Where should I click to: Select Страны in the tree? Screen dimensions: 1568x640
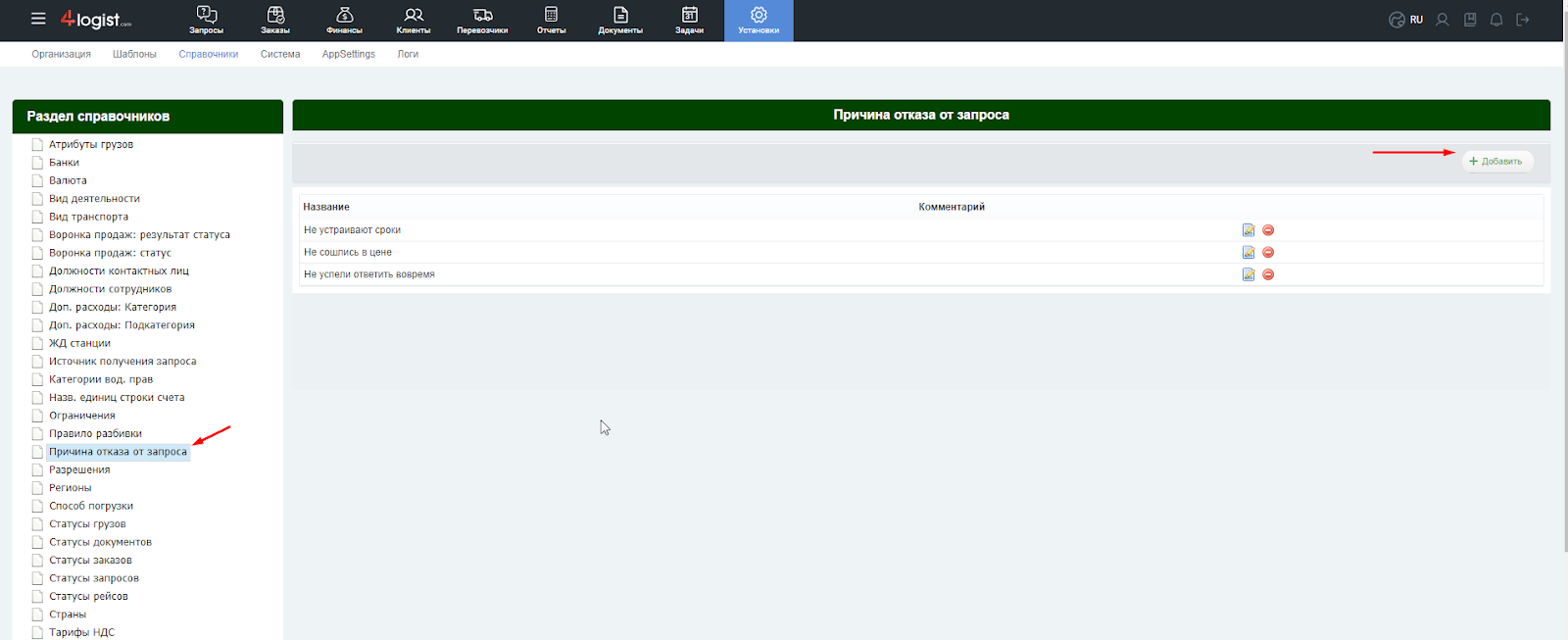coord(68,615)
